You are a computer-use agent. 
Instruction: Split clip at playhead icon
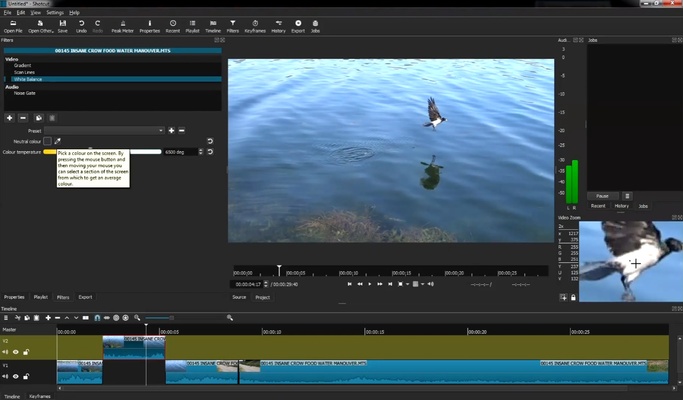click(x=86, y=318)
